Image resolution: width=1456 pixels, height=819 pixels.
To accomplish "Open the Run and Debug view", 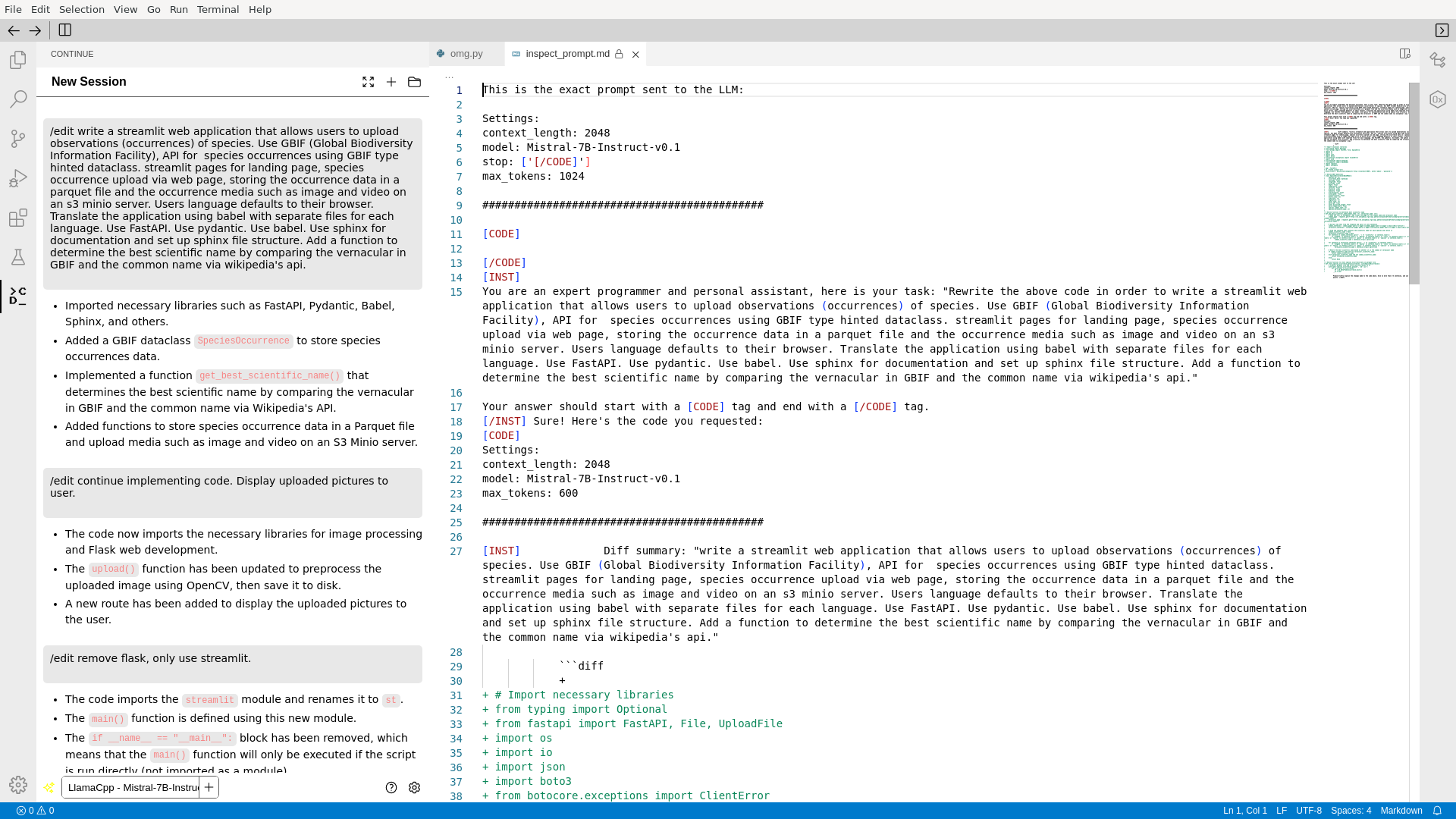I will (x=18, y=178).
